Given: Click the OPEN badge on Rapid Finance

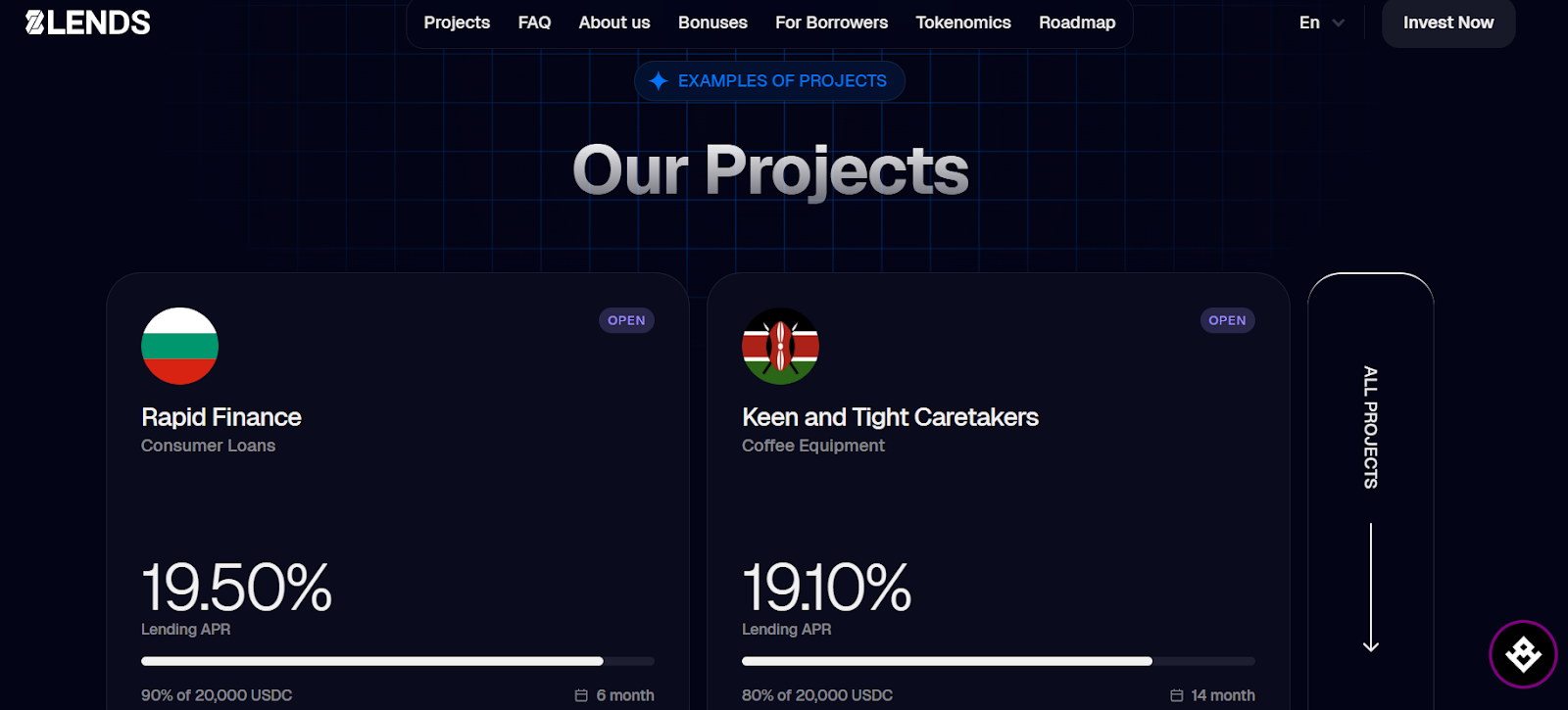Looking at the screenshot, I should tap(626, 320).
